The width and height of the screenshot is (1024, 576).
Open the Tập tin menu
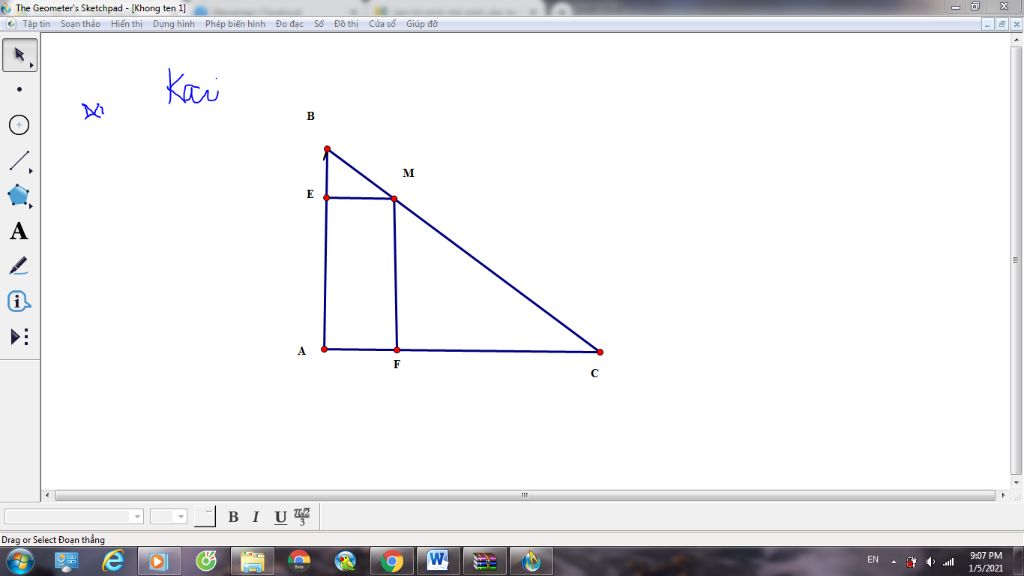(36, 24)
